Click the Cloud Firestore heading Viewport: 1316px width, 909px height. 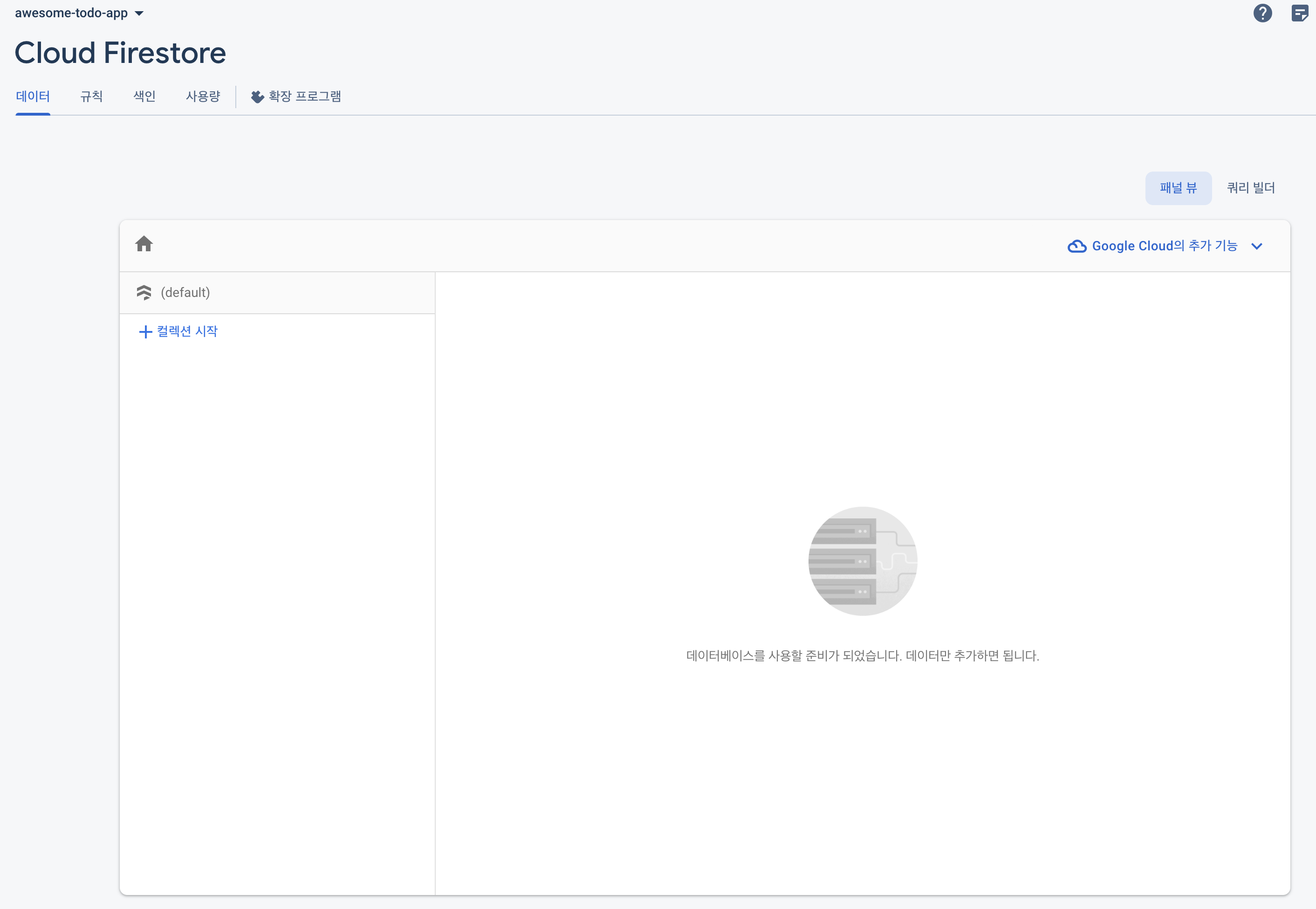(120, 53)
